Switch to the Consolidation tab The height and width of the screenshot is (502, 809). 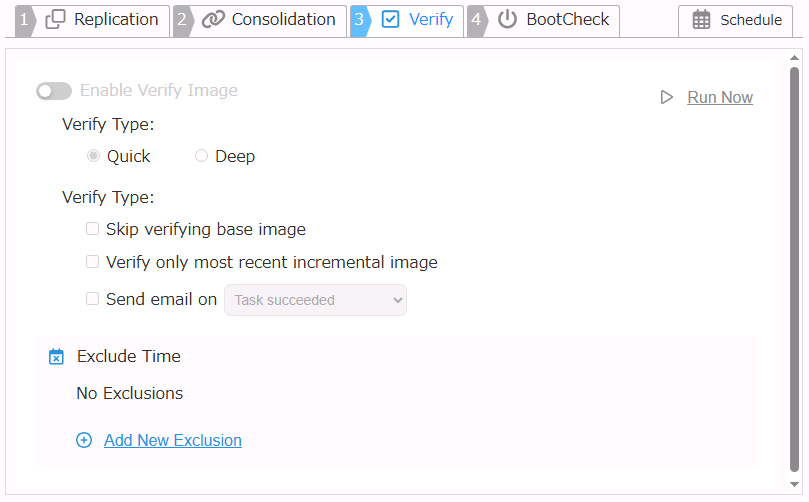point(283,20)
